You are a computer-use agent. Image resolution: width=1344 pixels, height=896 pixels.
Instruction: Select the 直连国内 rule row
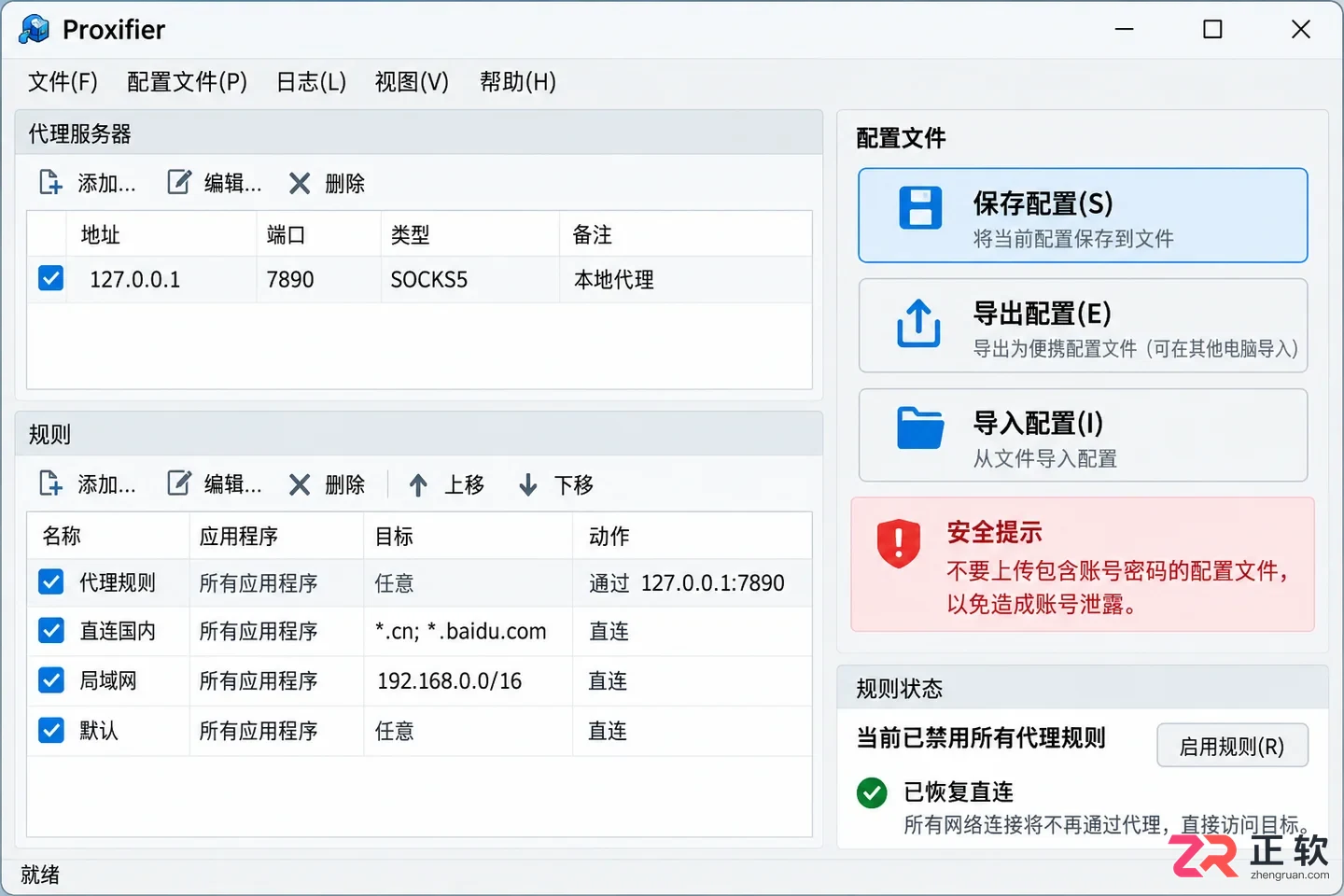pos(419,632)
